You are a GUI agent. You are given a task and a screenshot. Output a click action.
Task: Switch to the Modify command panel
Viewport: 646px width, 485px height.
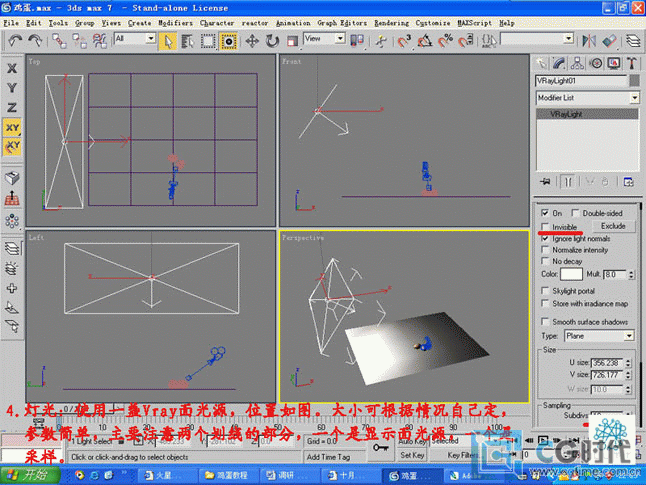pyautogui.click(x=559, y=63)
